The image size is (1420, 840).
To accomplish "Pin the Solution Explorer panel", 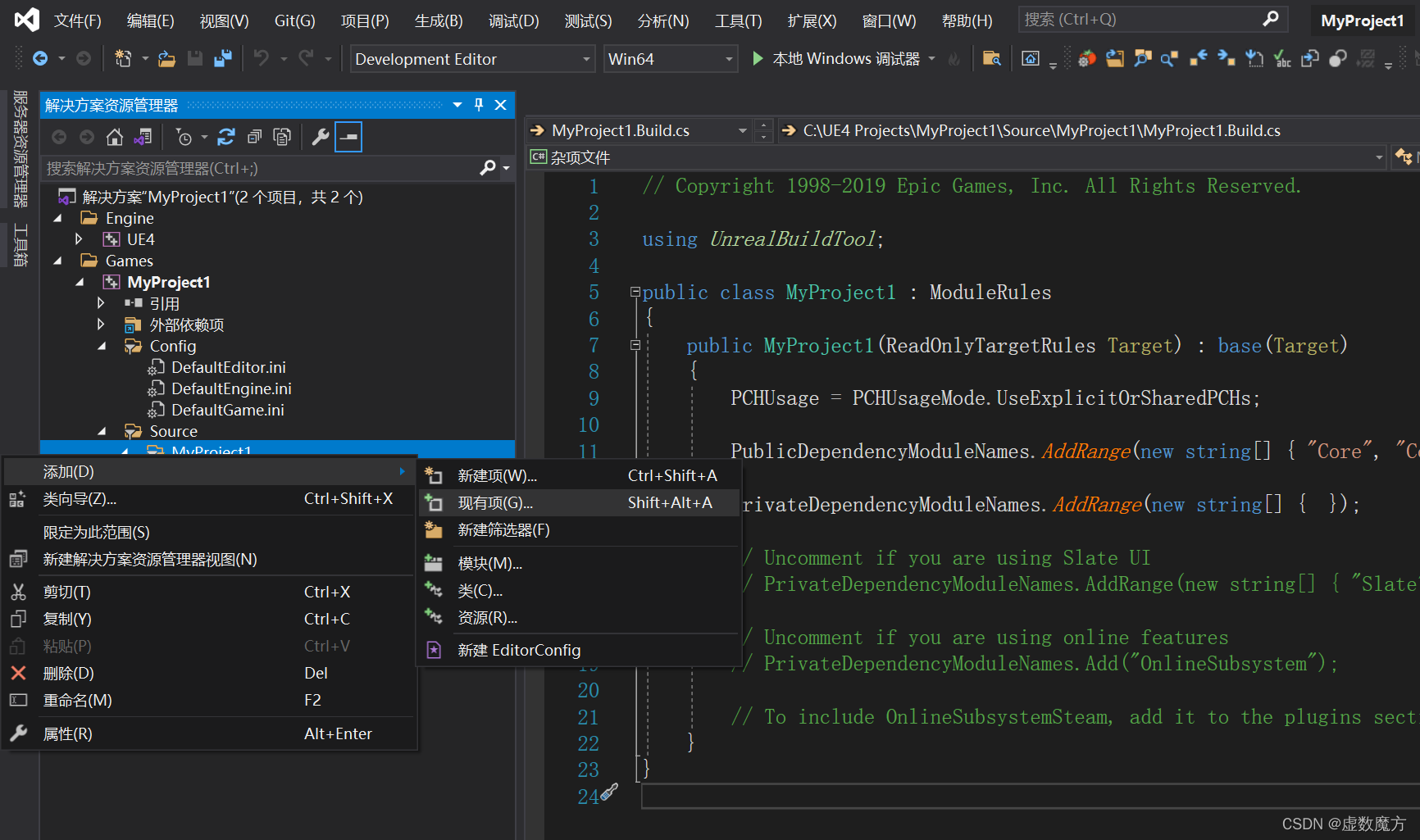I will [479, 105].
